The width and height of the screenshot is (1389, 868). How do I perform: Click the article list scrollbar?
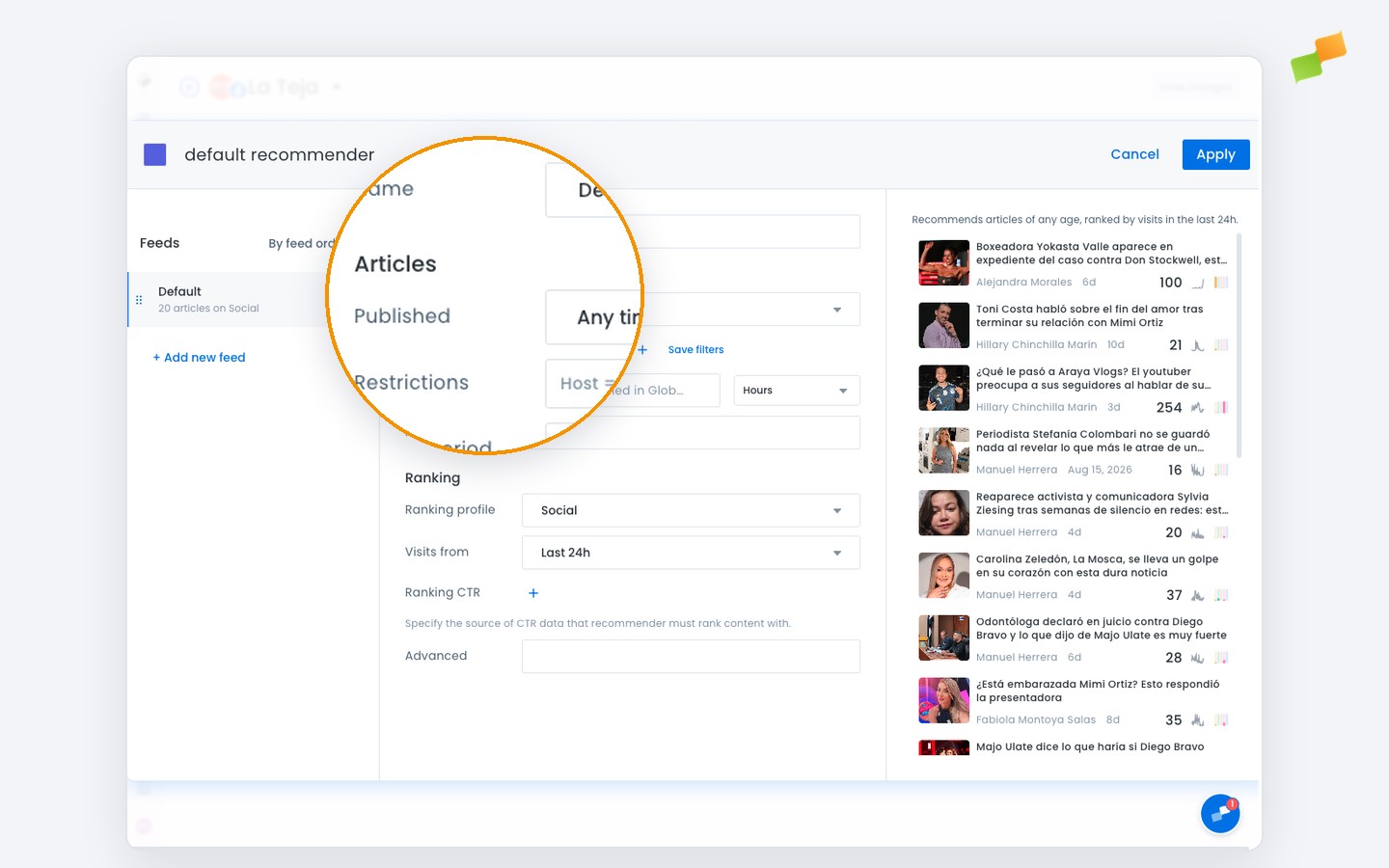pos(1239,344)
